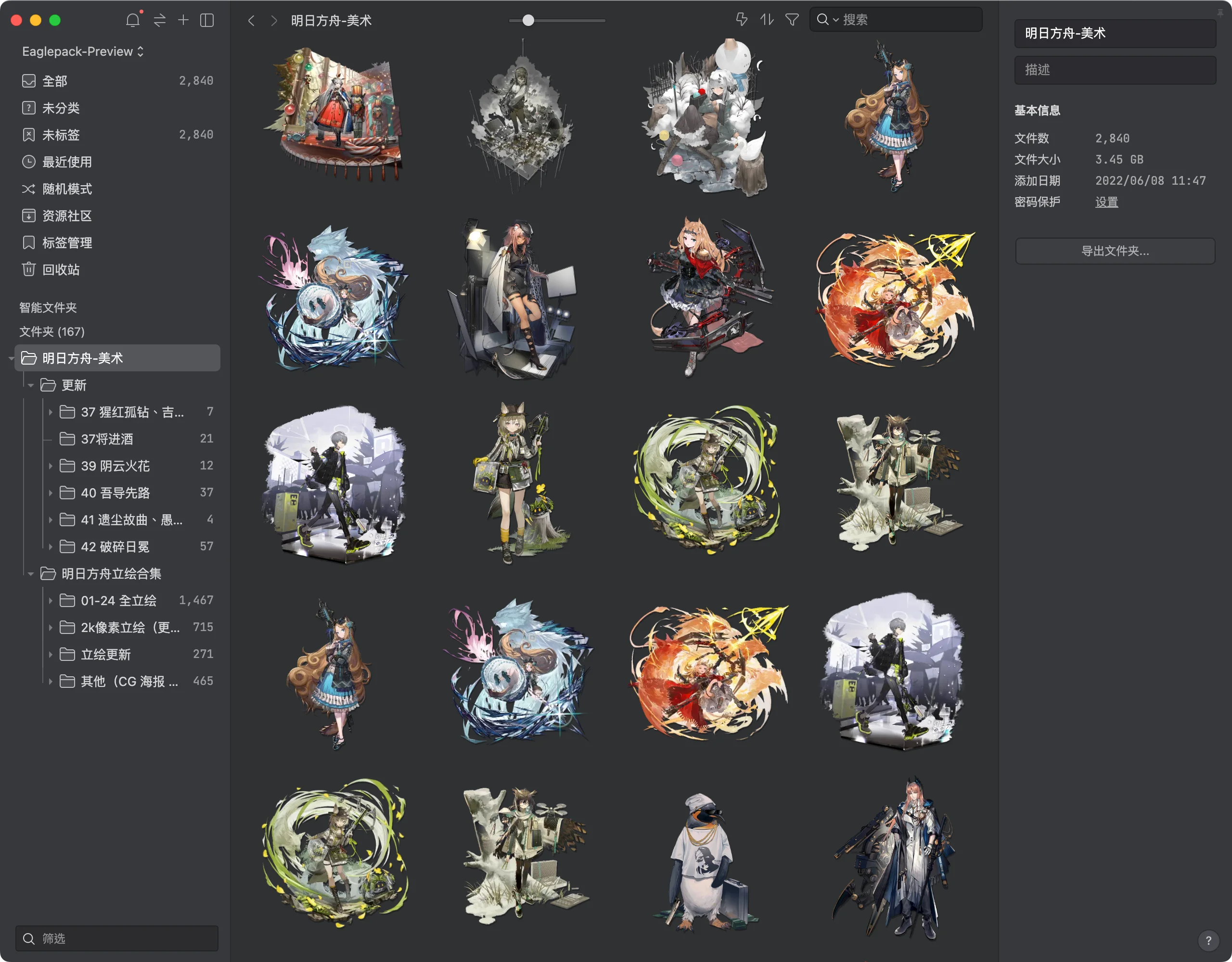Collapse the 明日方舟-美术 folder arrow
The height and width of the screenshot is (962, 1232).
11,359
